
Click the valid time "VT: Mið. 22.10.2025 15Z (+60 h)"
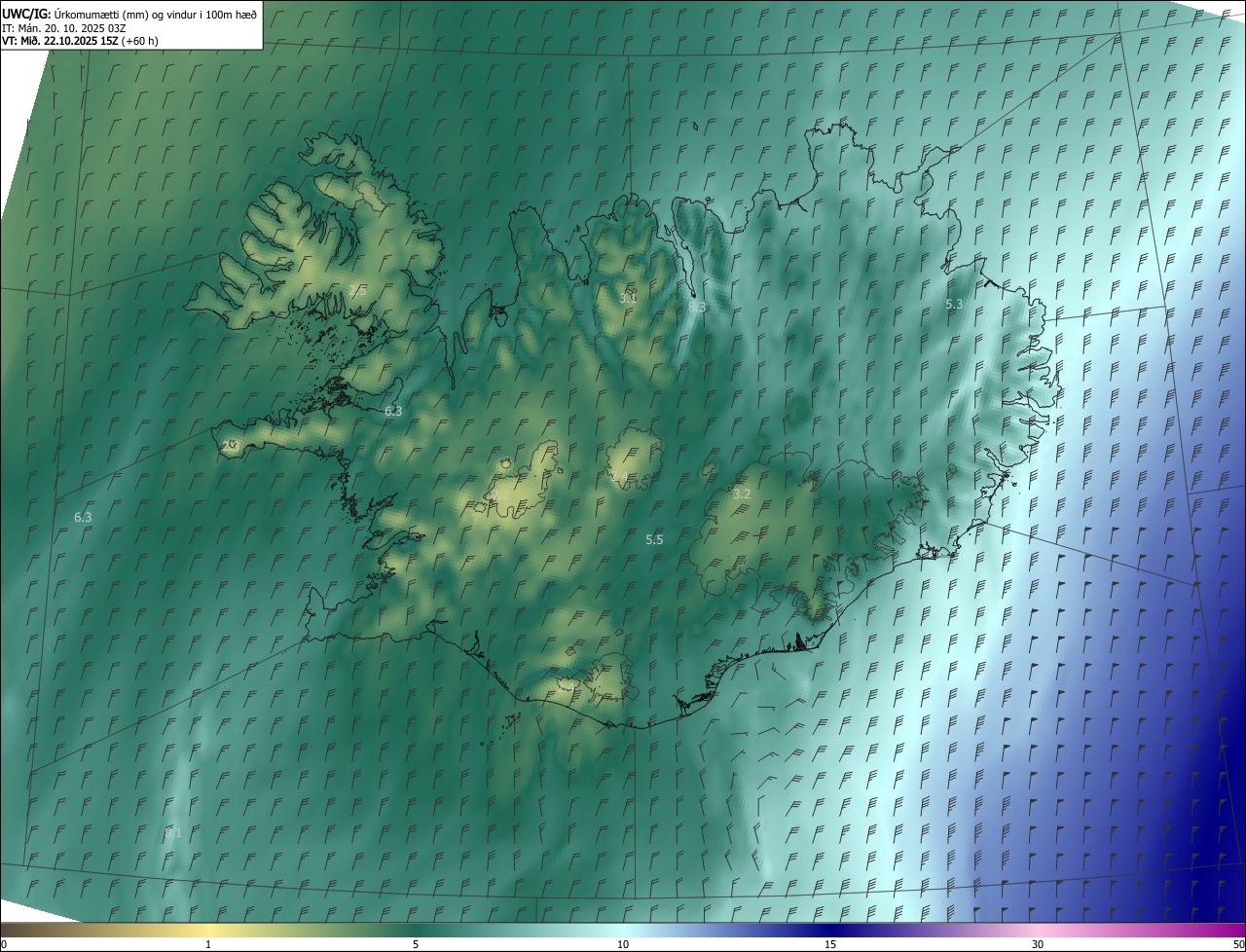click(80, 41)
